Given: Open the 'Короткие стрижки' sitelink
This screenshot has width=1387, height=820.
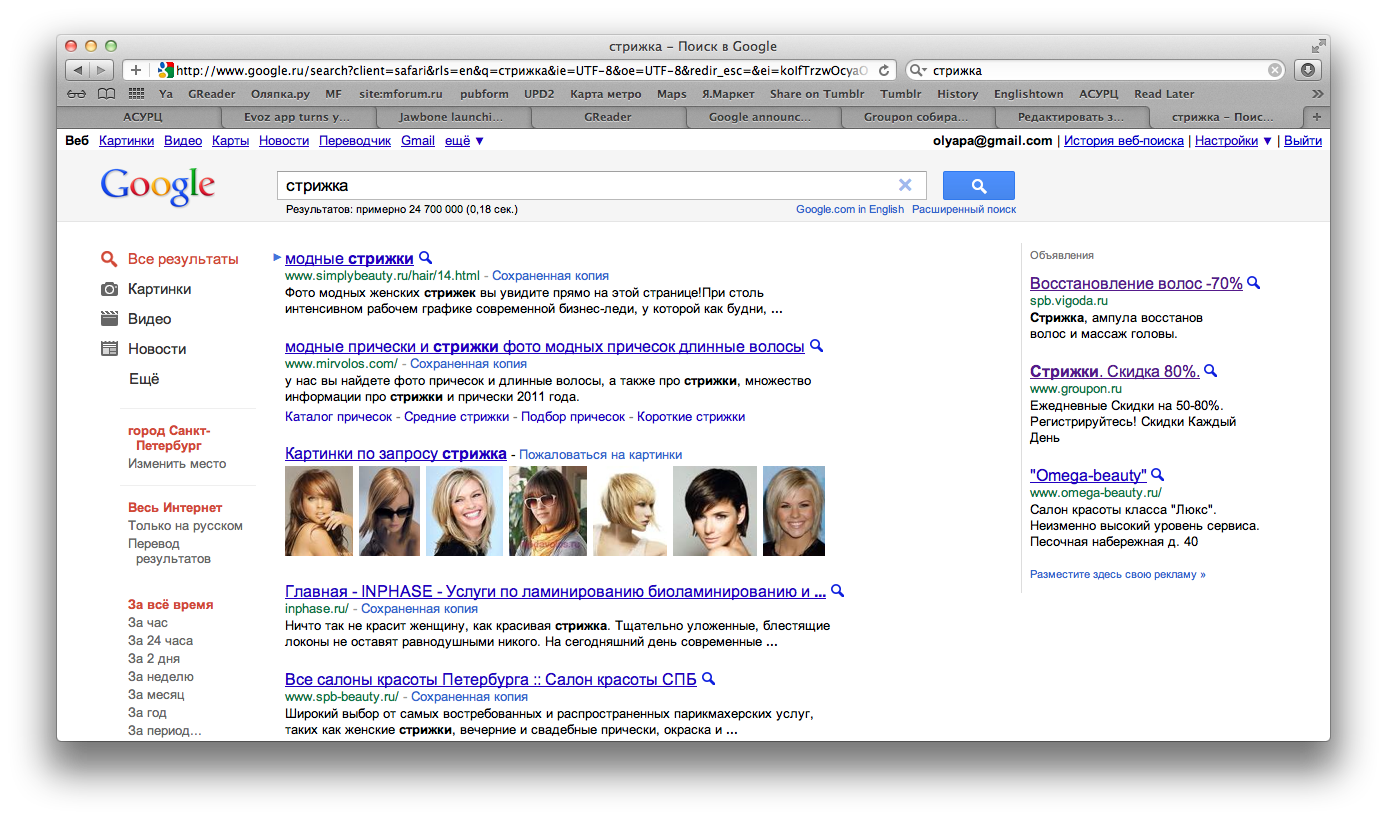Looking at the screenshot, I should click(691, 417).
